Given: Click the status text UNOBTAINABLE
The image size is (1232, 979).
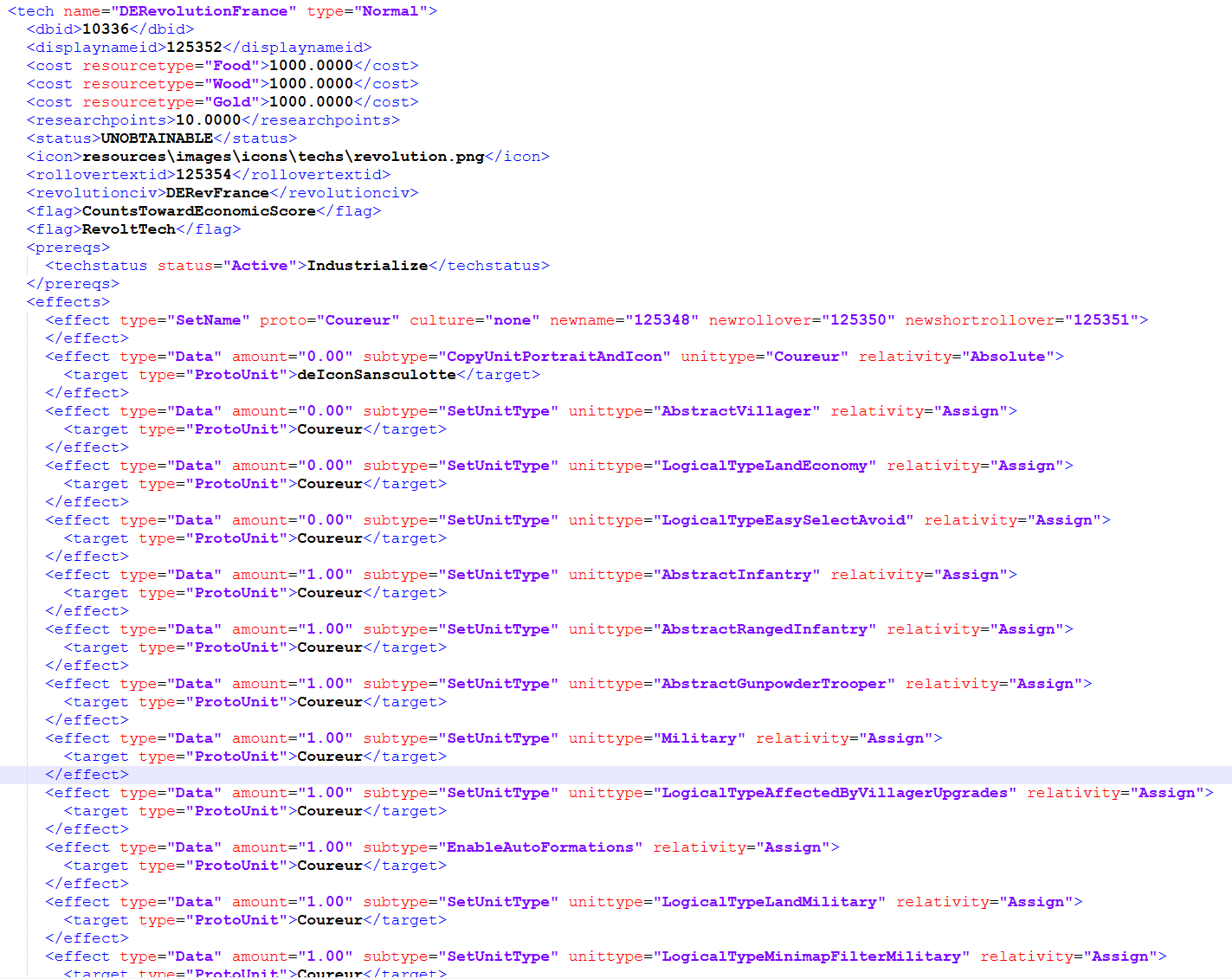Looking at the screenshot, I should (157, 138).
